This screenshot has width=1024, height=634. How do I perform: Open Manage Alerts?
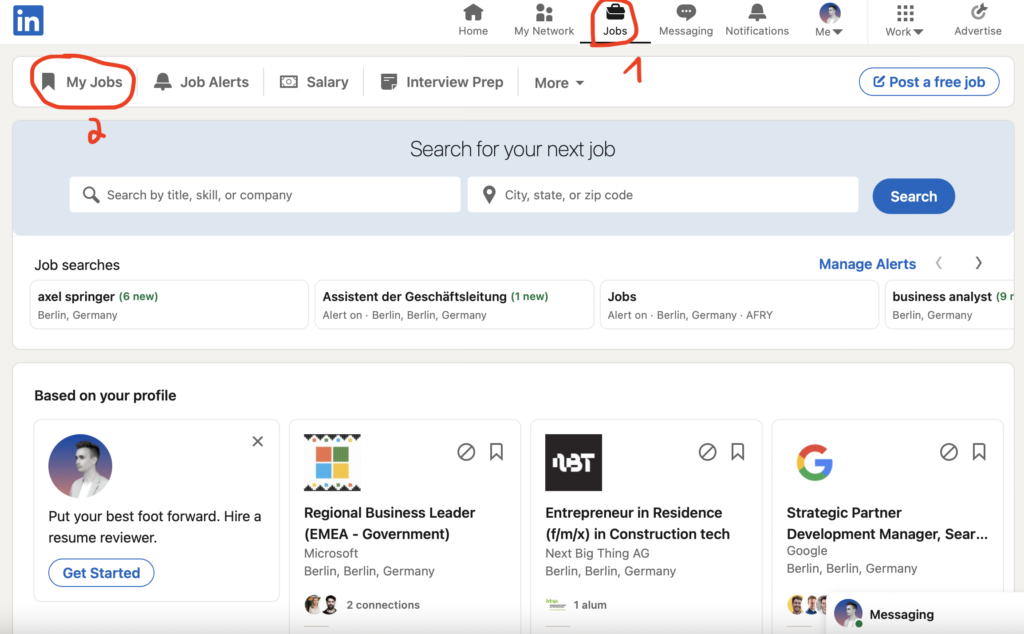866,263
